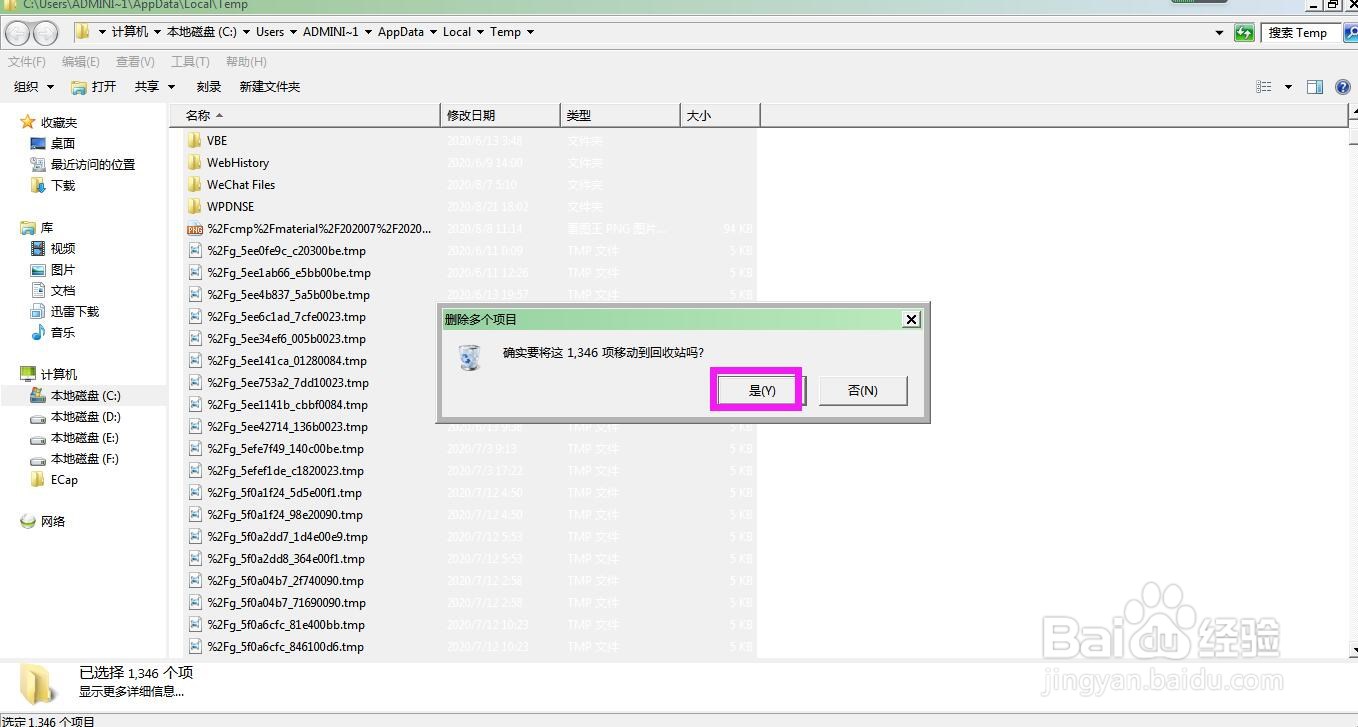Select 下载 in the favorites sidebar
Screen dimensions: 1358x727
point(63,185)
